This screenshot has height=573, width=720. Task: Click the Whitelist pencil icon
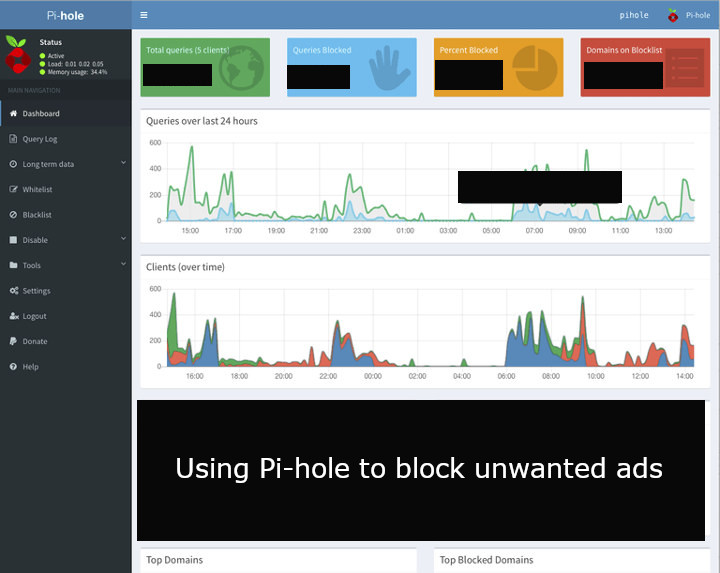[x=13, y=189]
